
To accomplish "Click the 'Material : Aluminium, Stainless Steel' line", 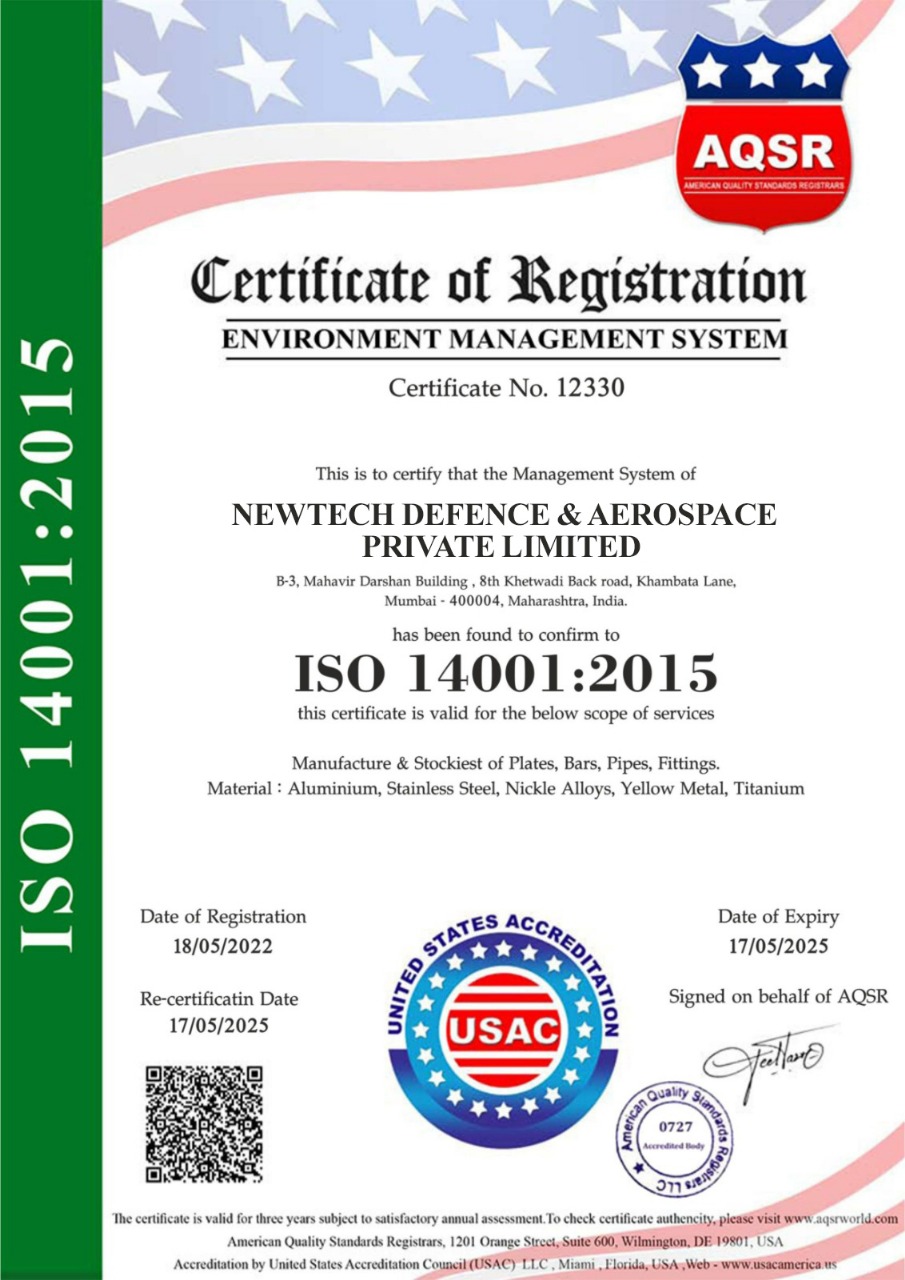I will [x=506, y=789].
